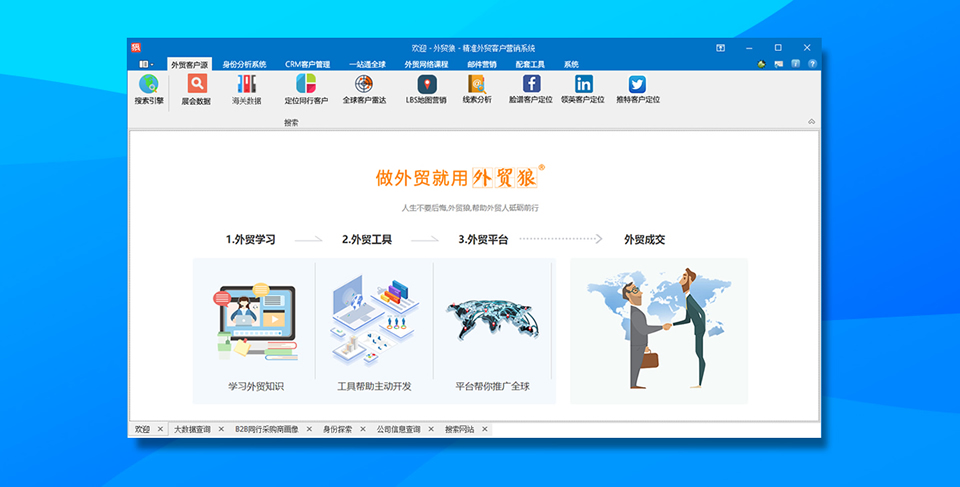The image size is (960, 487).
Task: Collapse the ribbon with the chevron arrow
Action: 811,122
